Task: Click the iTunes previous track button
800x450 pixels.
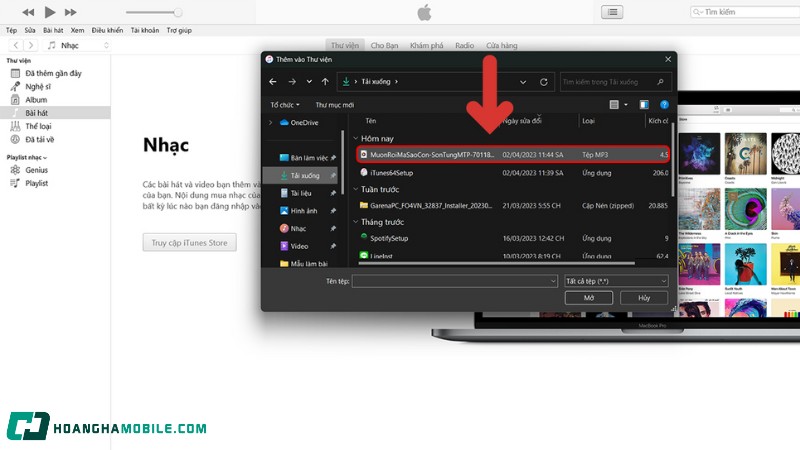Action: [29, 12]
